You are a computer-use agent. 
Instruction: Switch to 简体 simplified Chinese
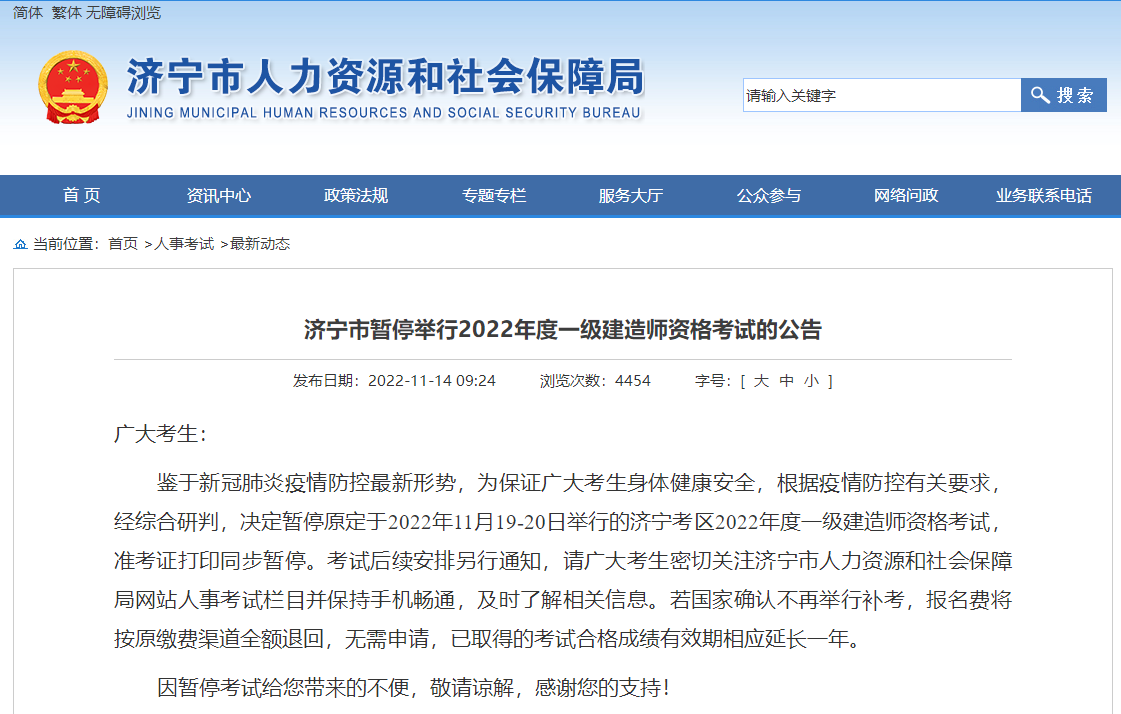point(27,13)
